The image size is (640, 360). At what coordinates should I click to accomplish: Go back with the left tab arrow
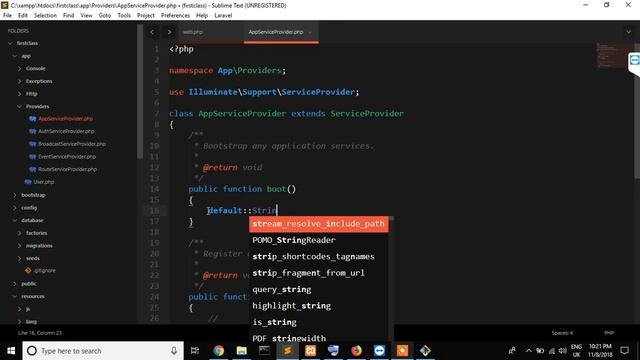tap(152, 32)
